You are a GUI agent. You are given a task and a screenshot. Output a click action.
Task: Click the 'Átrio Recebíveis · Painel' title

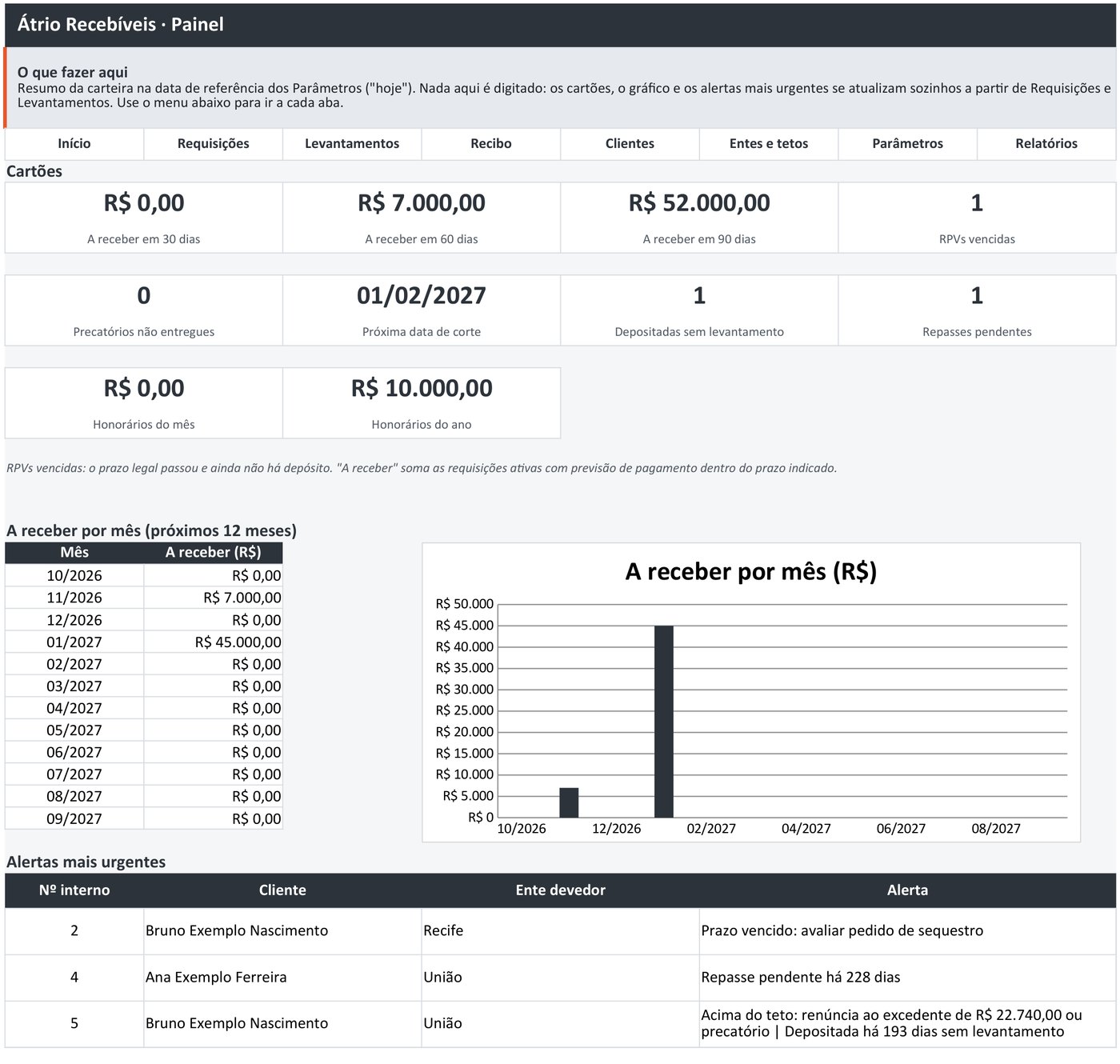point(121,25)
